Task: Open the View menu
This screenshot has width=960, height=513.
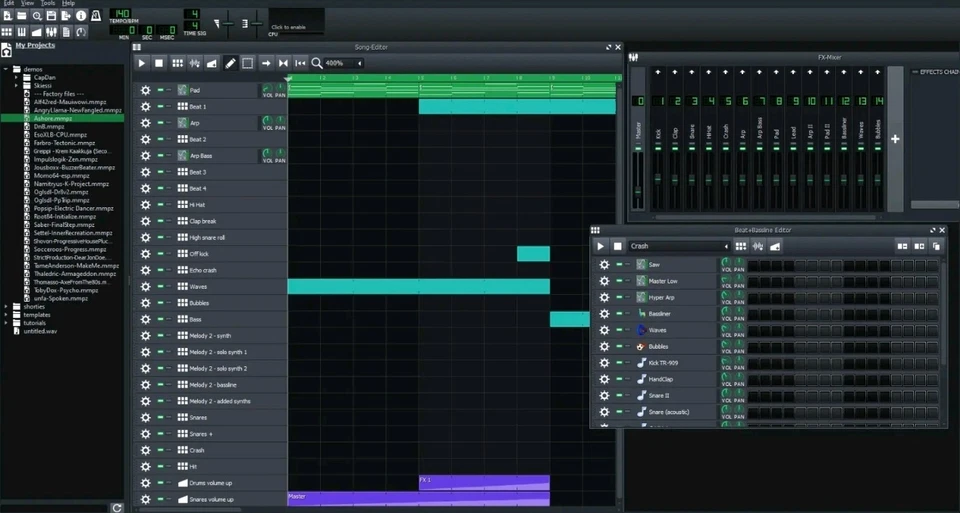Action: (28, 3)
